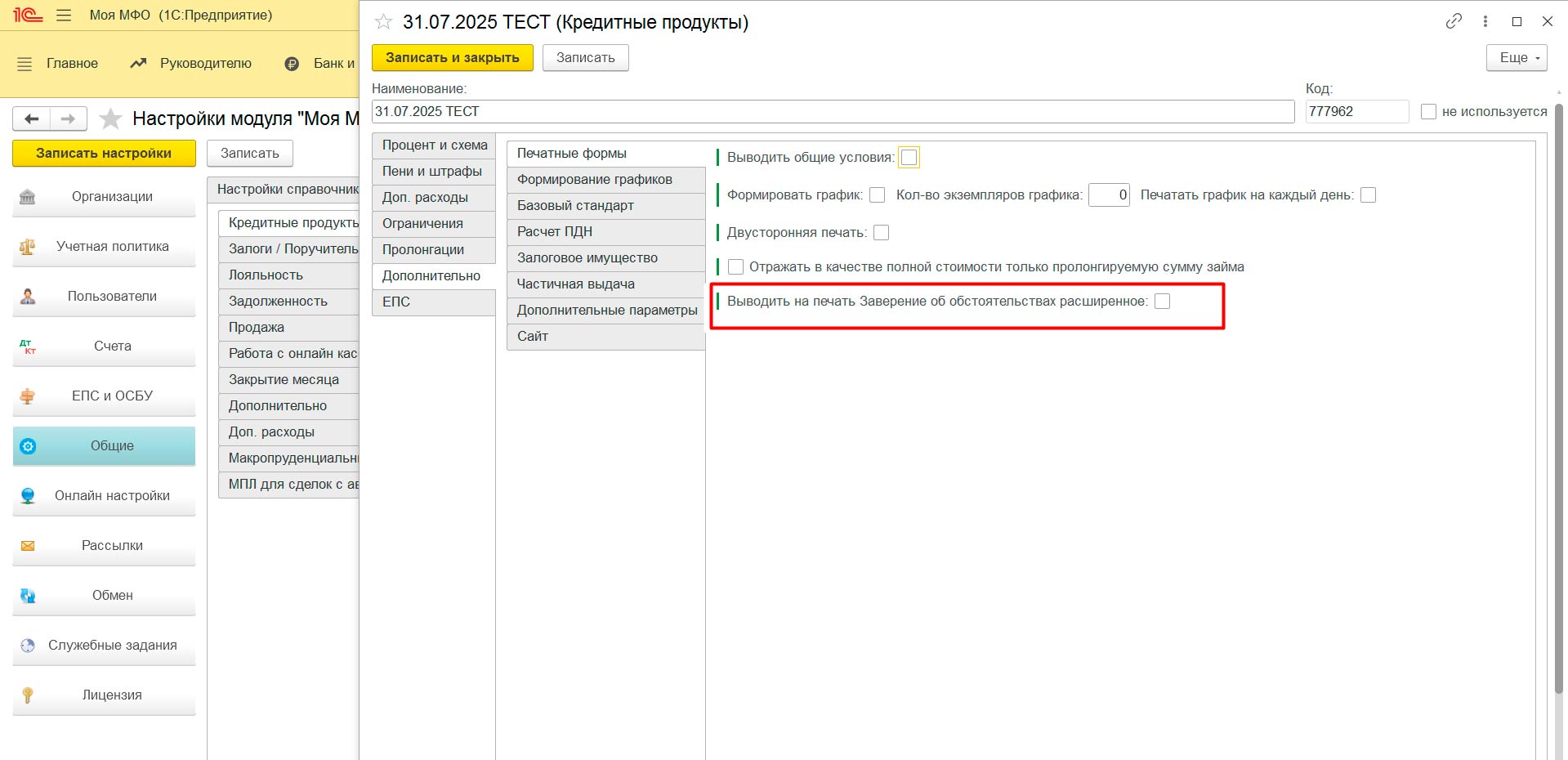1568x760 pixels.
Task: Open the Пользователи section
Action: pos(104,297)
